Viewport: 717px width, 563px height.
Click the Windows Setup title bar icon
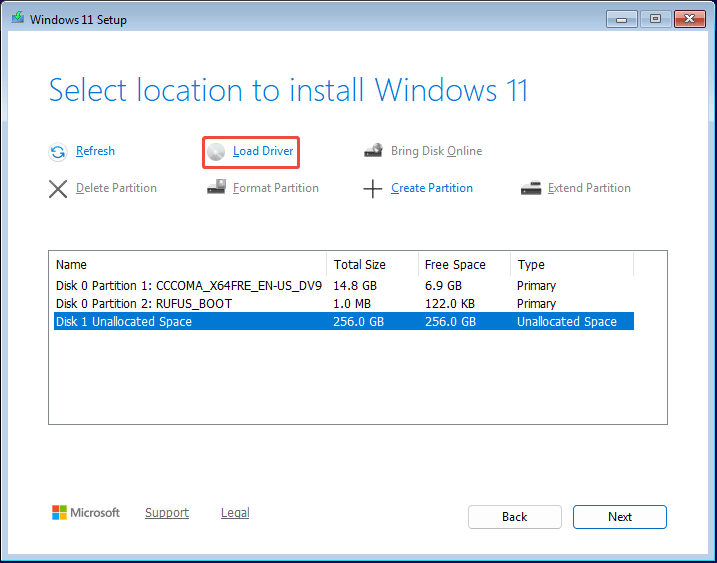18,18
